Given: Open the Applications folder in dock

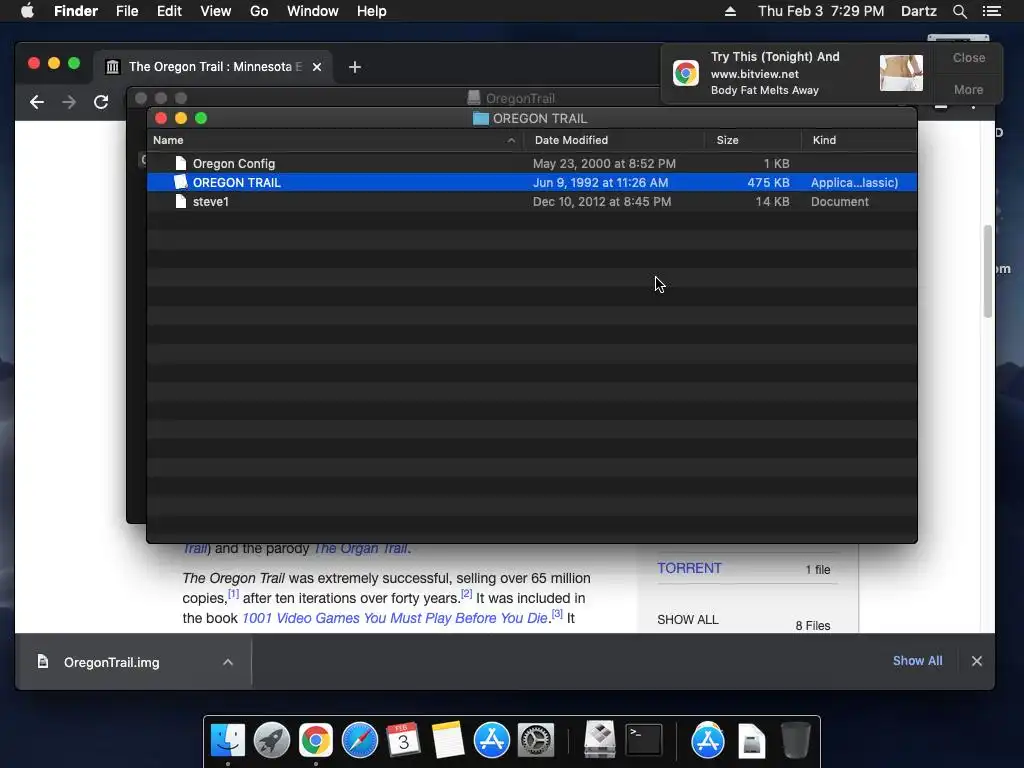Looking at the screenshot, I should (x=707, y=740).
